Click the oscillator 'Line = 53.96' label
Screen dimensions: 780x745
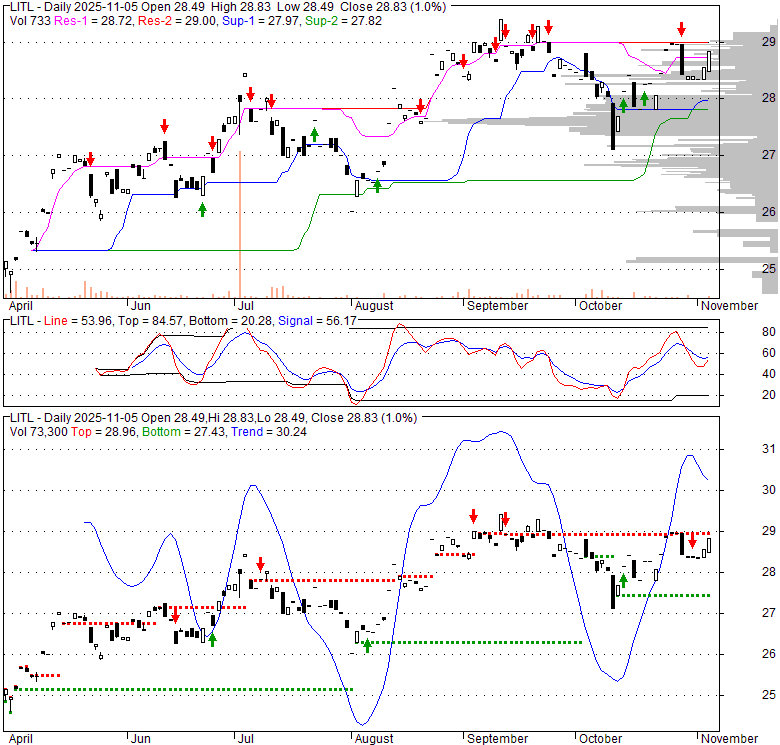click(x=78, y=321)
